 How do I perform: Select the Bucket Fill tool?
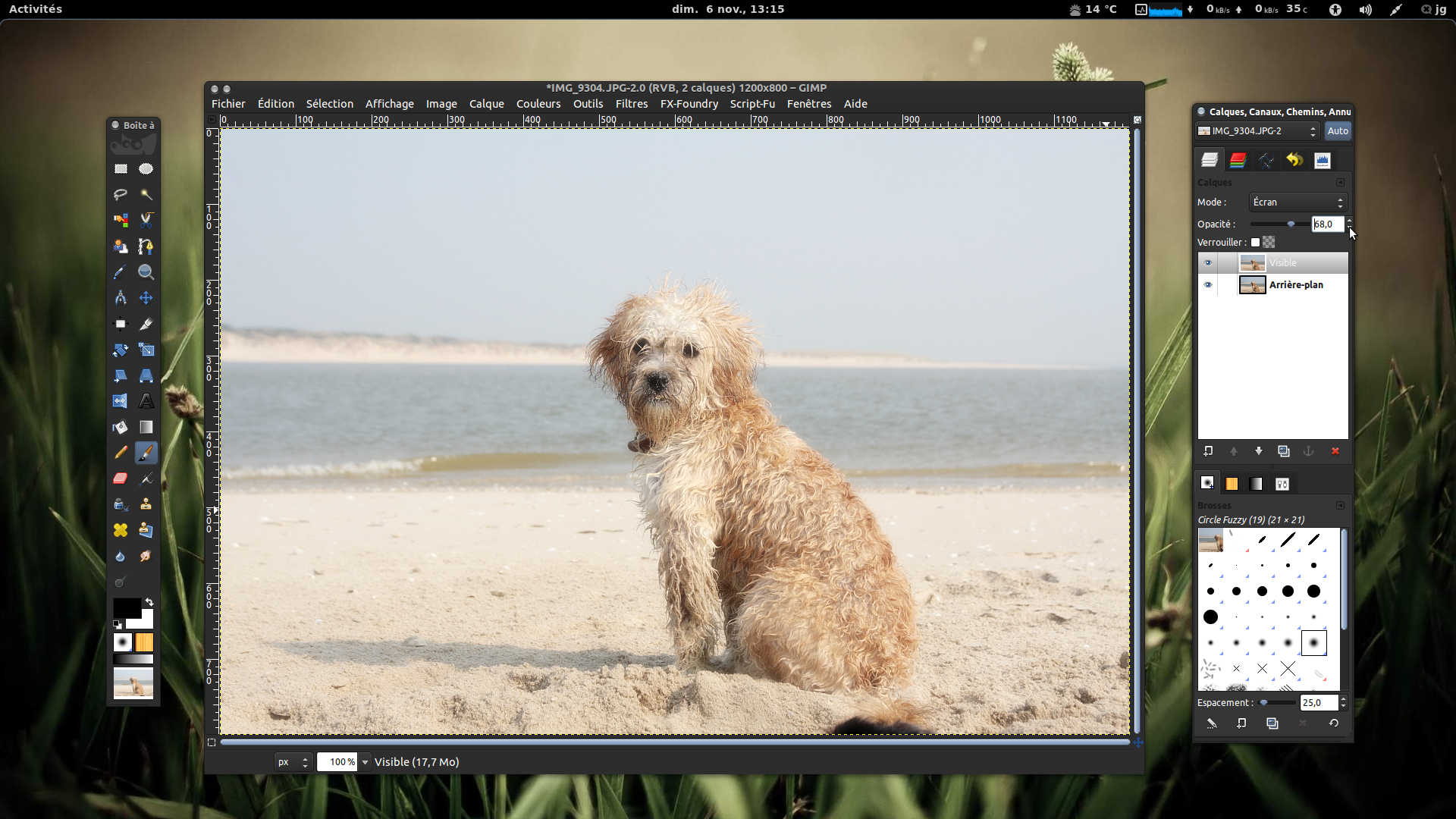121,427
